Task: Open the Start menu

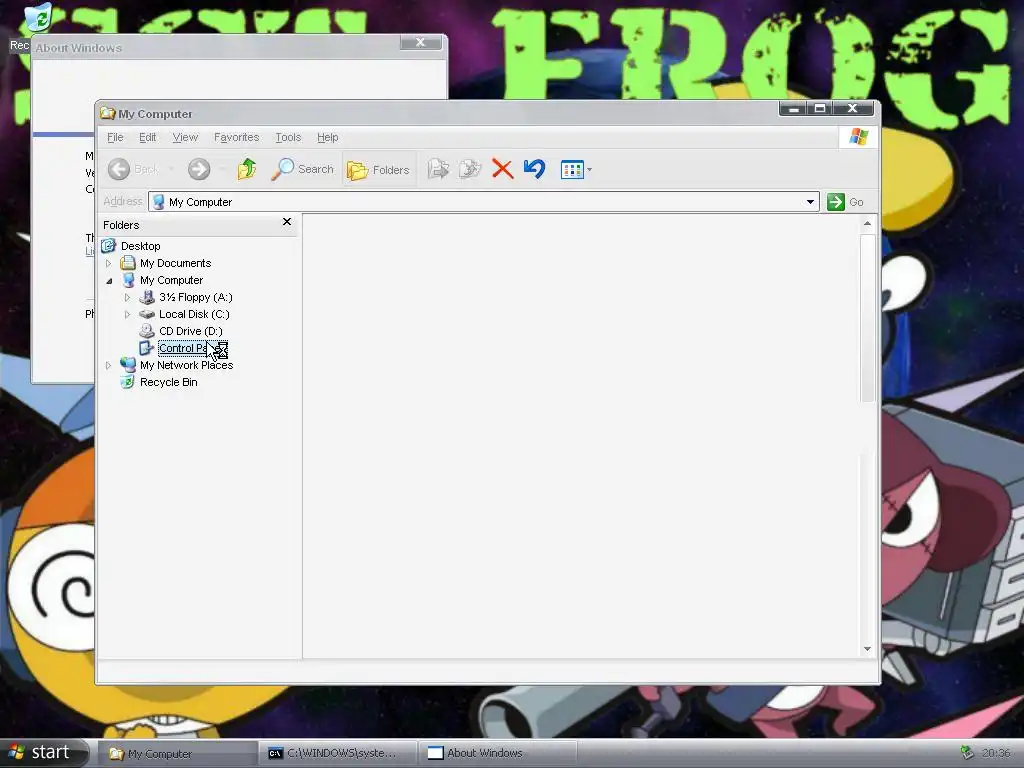Action: click(x=43, y=752)
